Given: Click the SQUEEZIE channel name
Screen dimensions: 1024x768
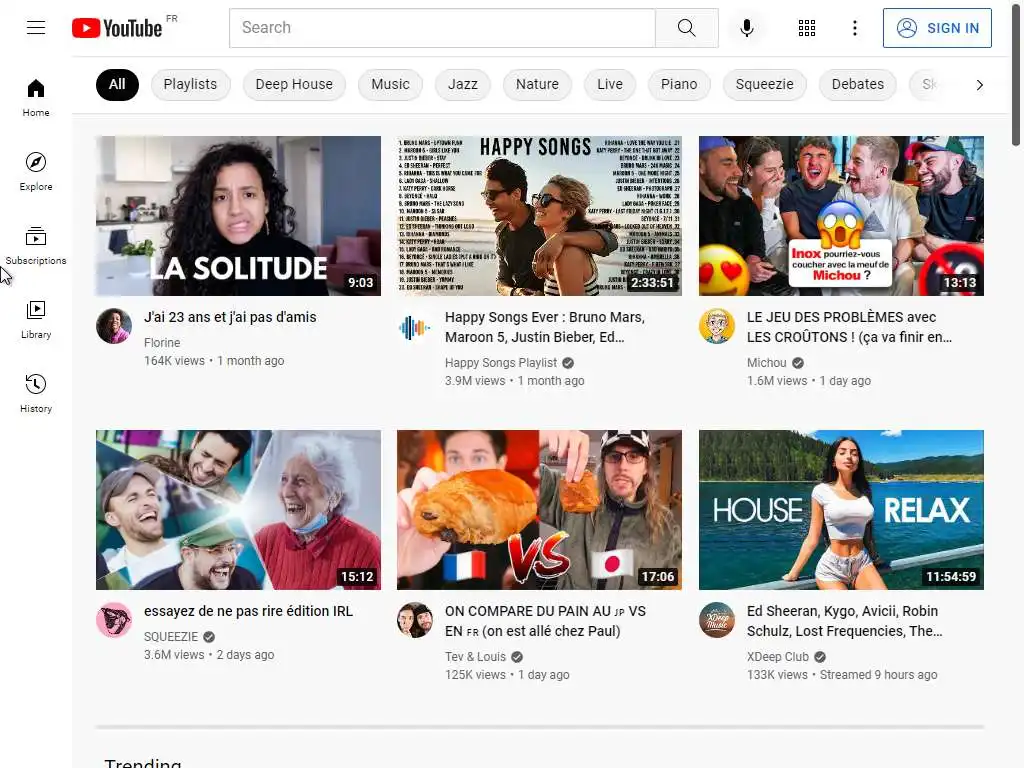Looking at the screenshot, I should point(171,636).
